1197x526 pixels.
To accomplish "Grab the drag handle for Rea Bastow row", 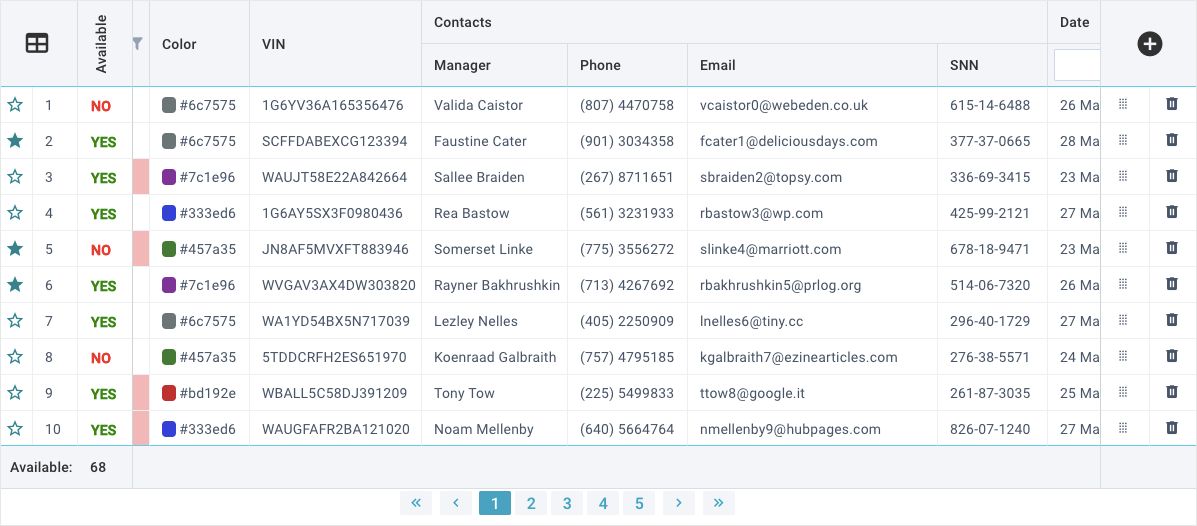I will pyautogui.click(x=1123, y=212).
